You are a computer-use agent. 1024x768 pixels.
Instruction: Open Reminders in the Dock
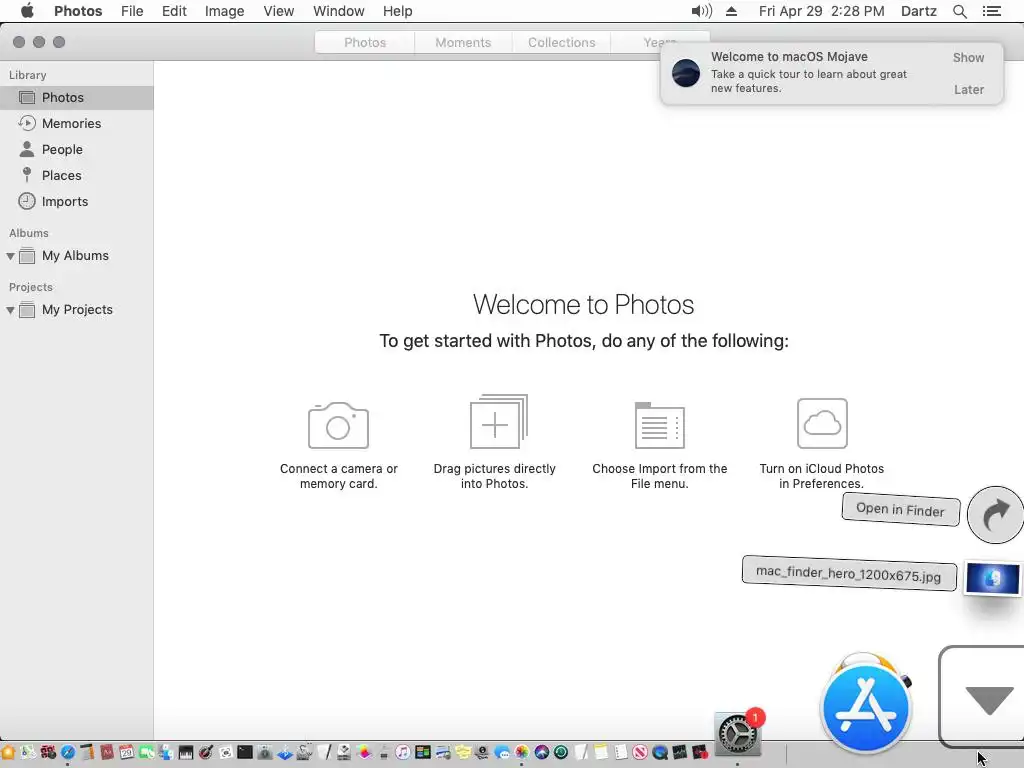point(620,752)
